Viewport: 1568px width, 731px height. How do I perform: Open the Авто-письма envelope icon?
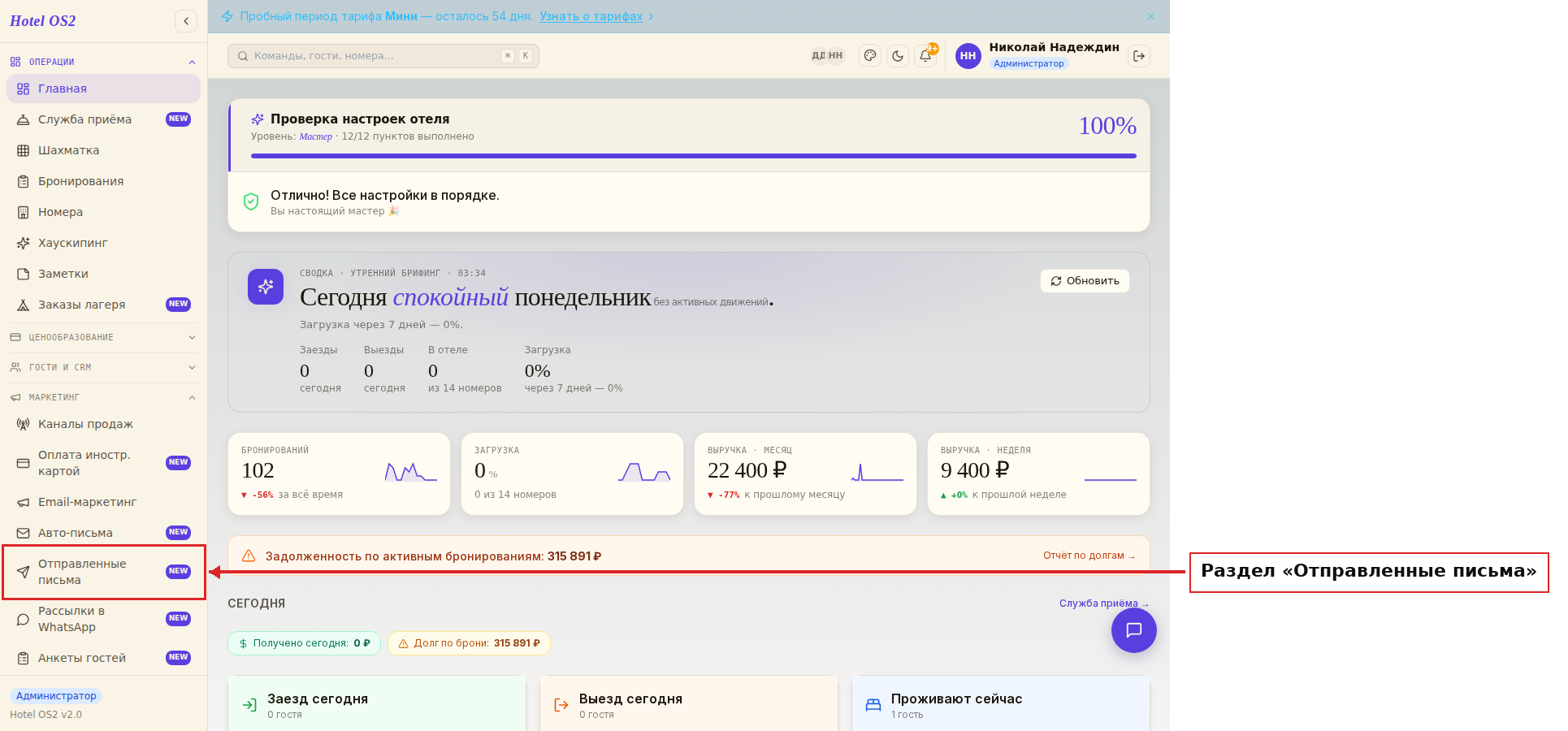(23, 533)
